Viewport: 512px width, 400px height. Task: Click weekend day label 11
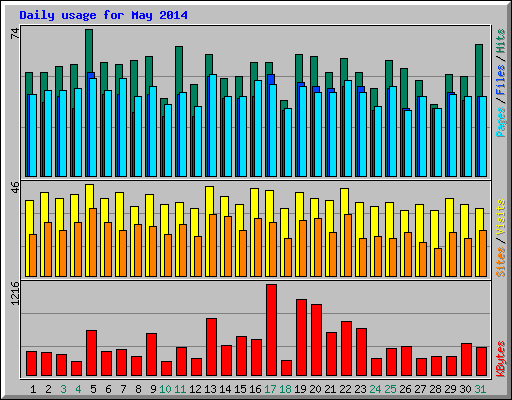[180, 389]
